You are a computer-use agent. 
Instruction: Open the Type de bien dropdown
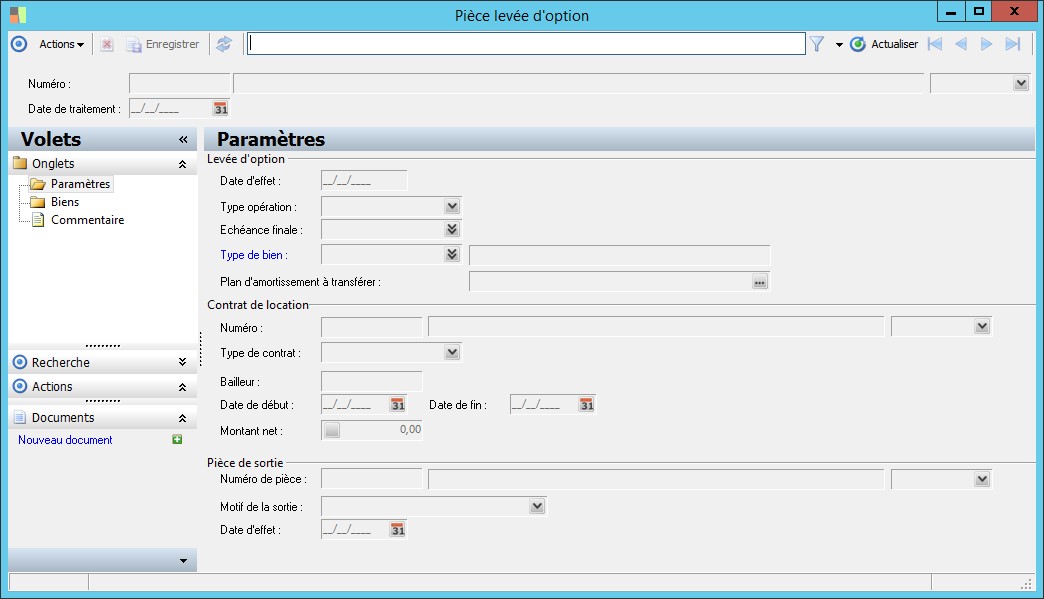click(x=452, y=254)
